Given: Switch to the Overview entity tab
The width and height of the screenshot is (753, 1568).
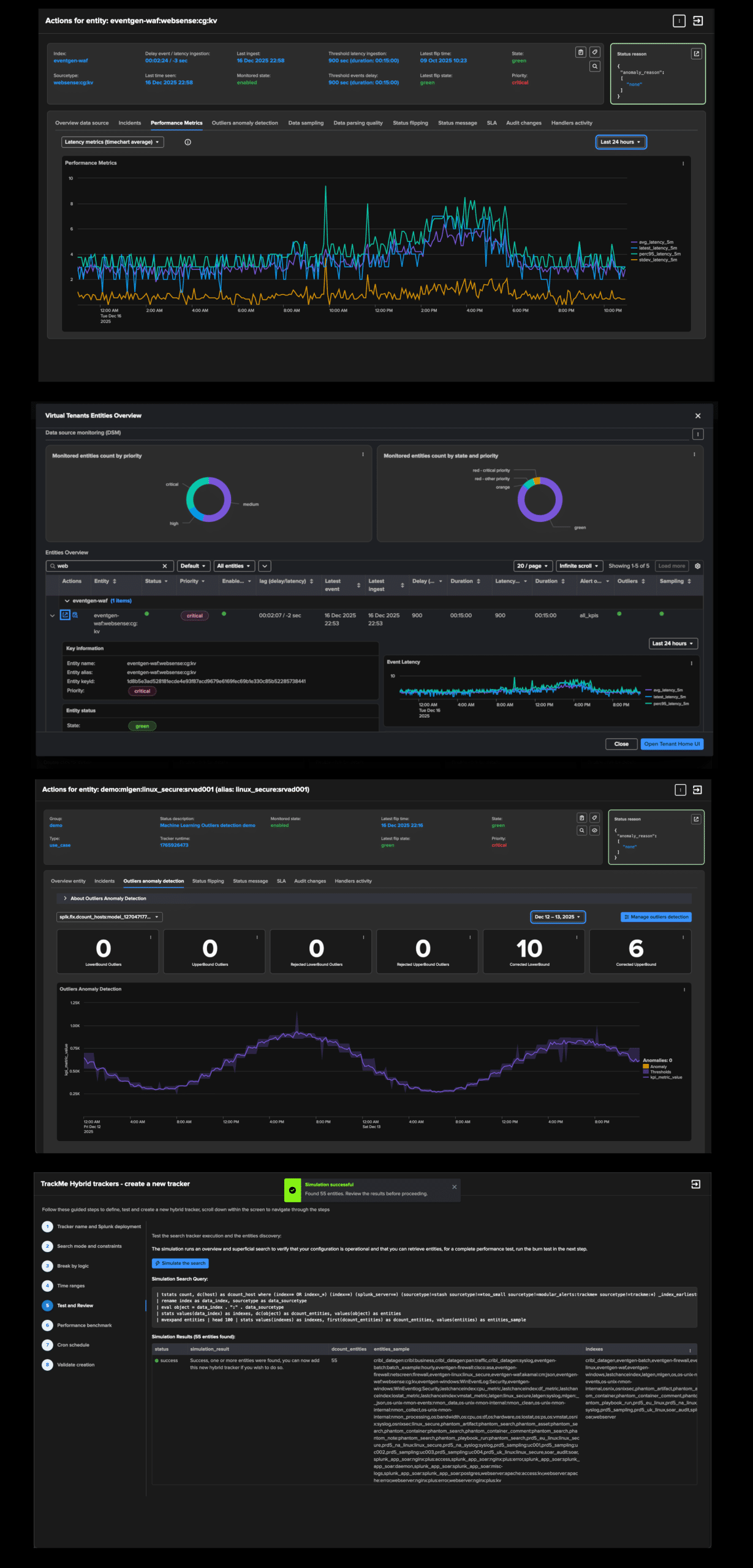Looking at the screenshot, I should 68,881.
